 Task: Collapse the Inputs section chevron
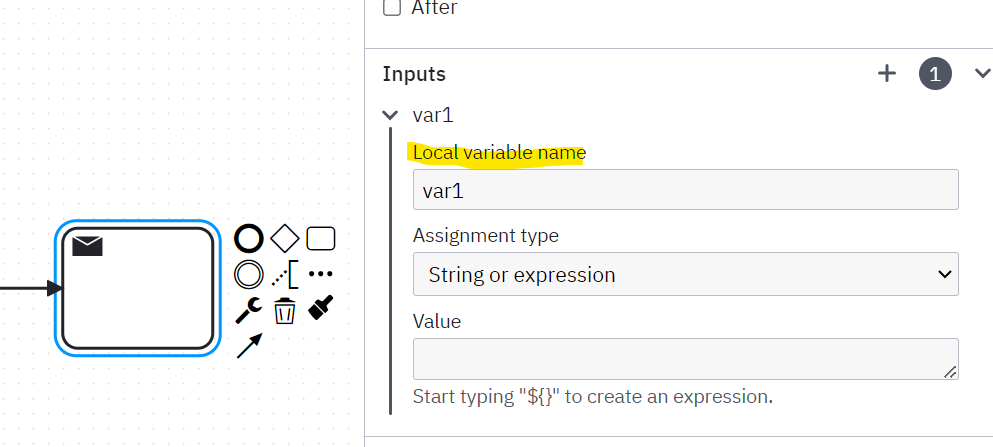click(982, 73)
